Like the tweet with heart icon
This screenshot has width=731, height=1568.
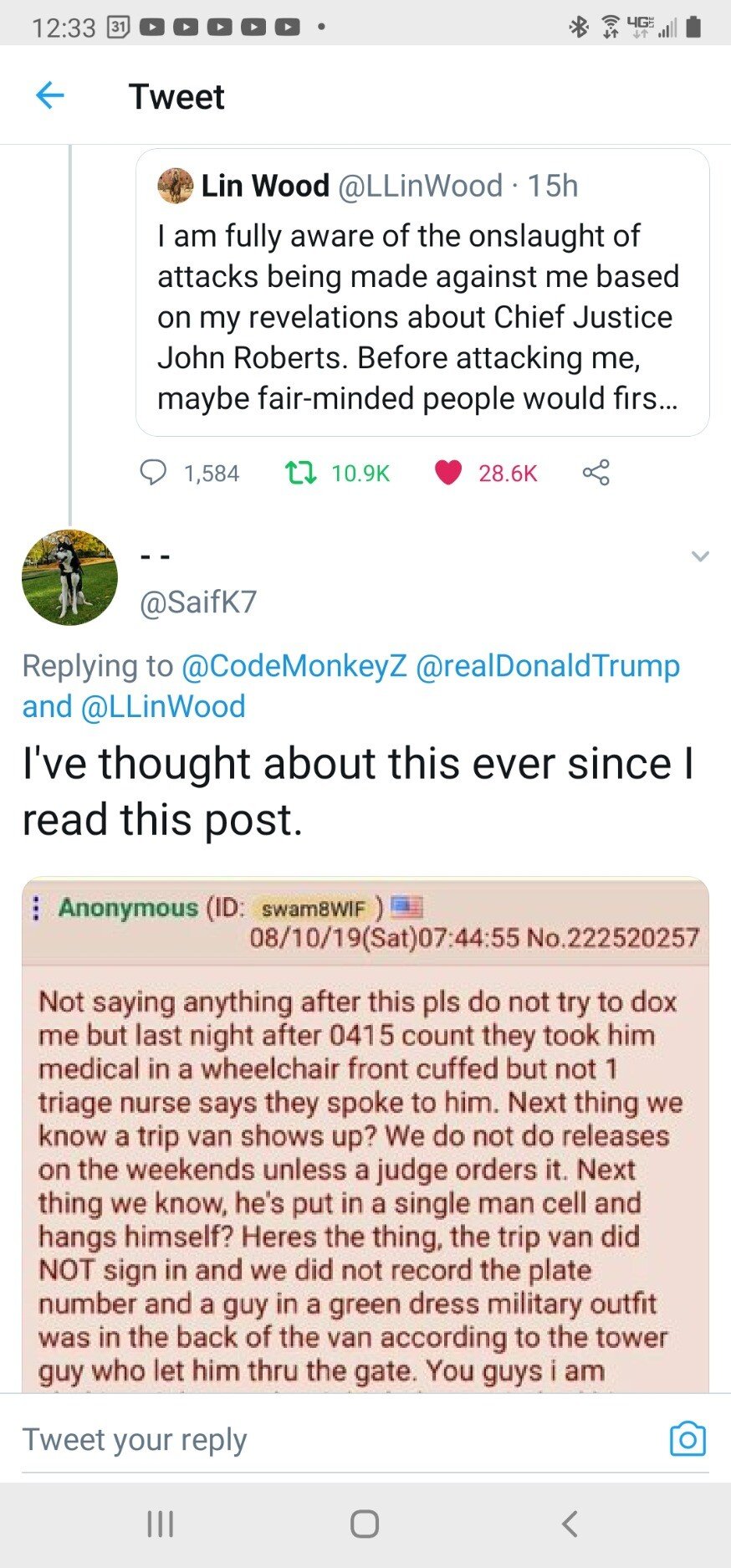coord(448,473)
